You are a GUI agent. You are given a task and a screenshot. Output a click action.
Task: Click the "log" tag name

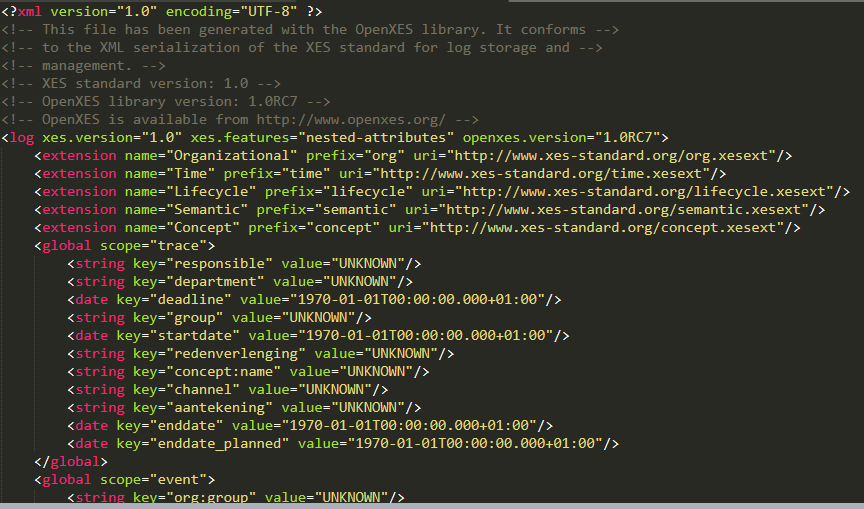tap(21, 137)
